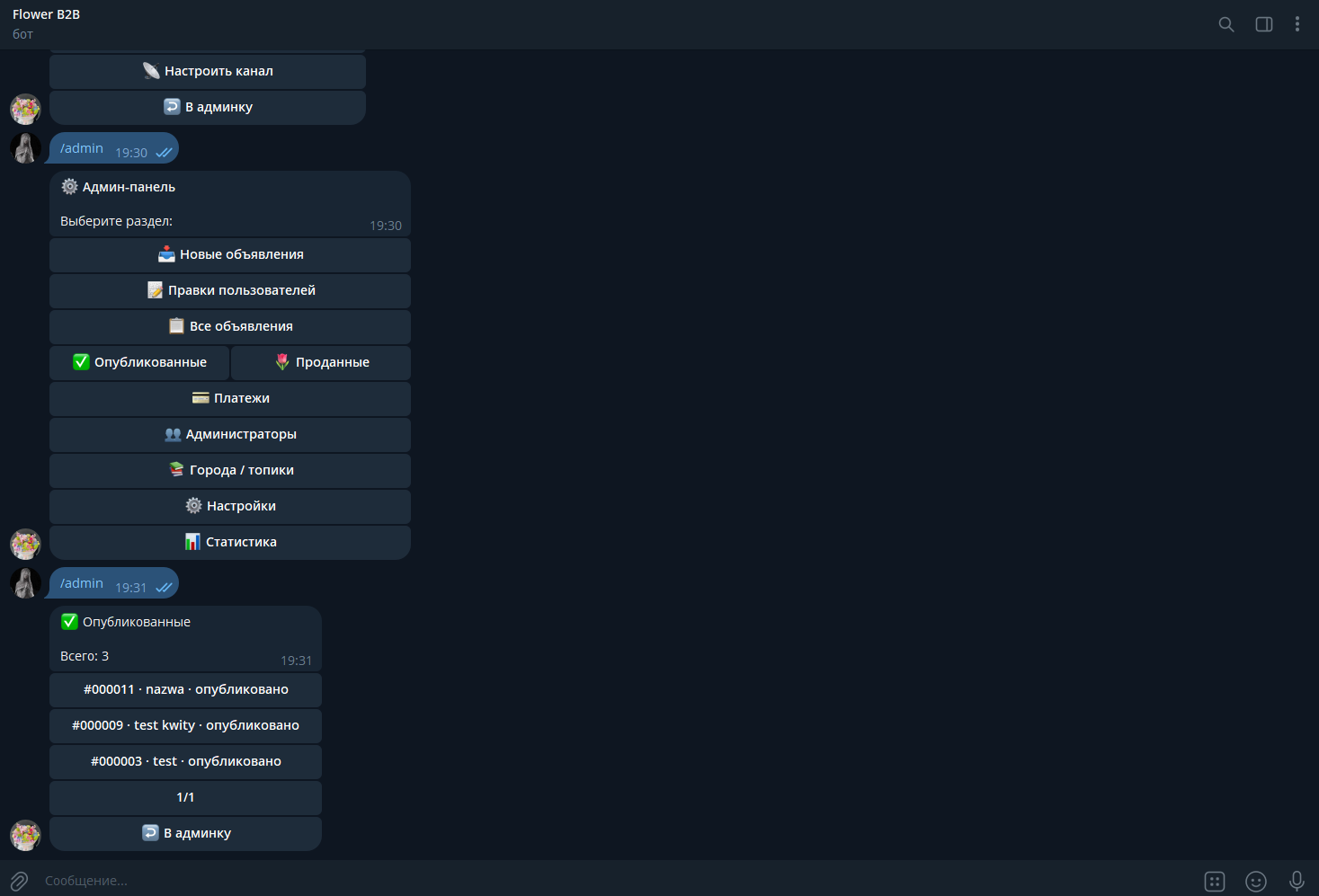
Task: Open Города / топики section
Action: 230,470
